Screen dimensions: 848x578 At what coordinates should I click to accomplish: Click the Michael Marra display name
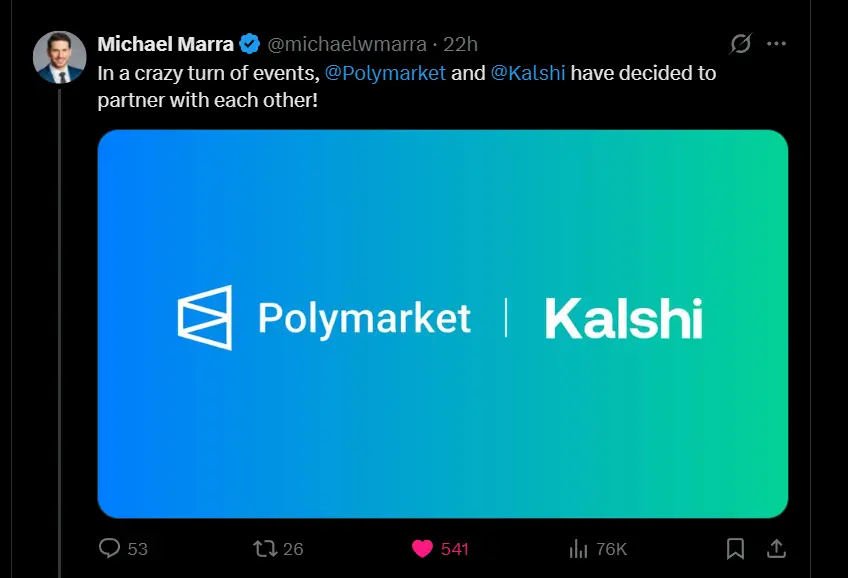coord(165,44)
